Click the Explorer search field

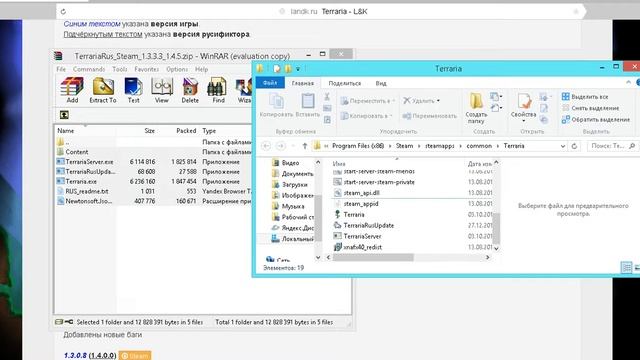pos(612,146)
